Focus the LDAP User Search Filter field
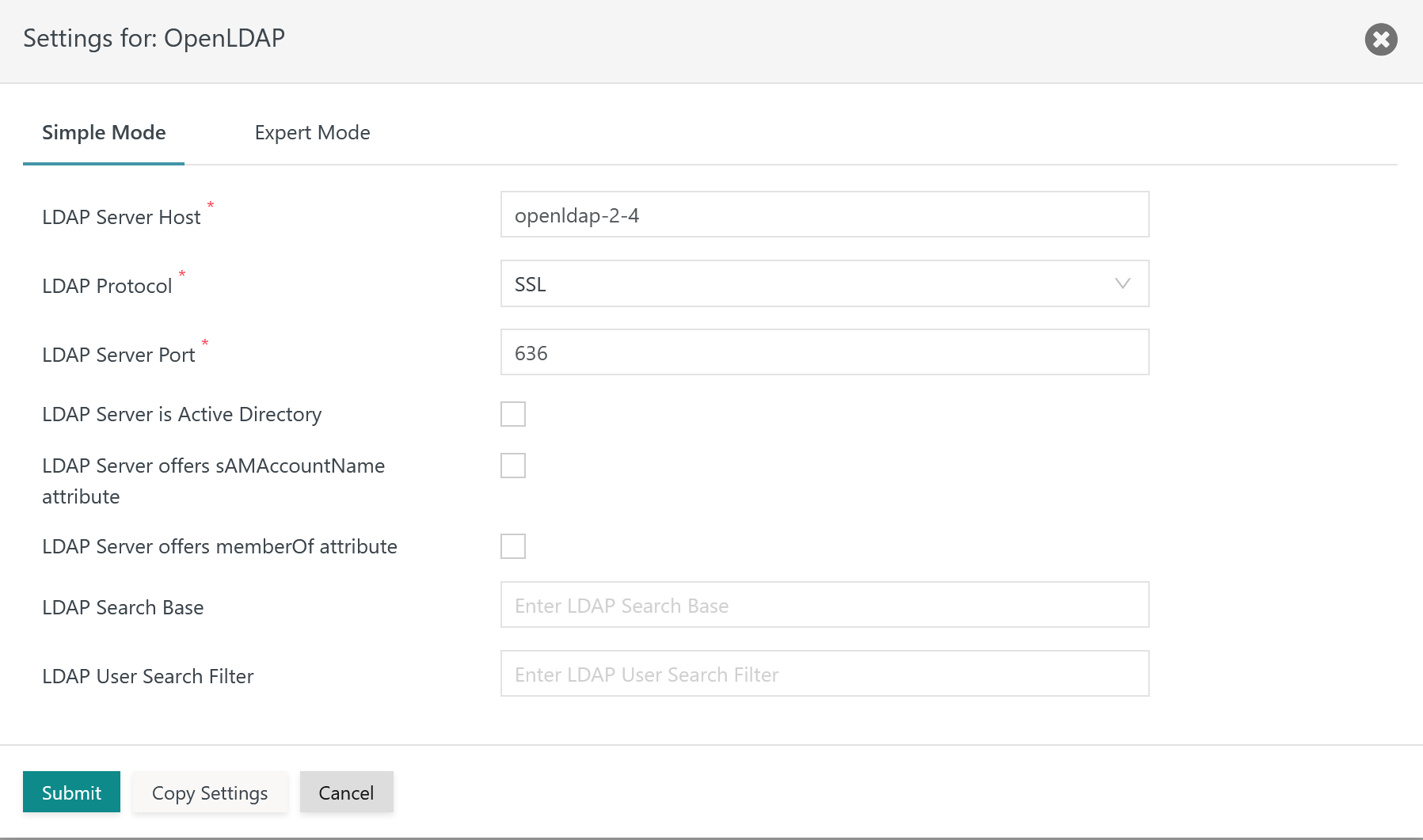Image resolution: width=1423 pixels, height=840 pixels. coord(824,674)
